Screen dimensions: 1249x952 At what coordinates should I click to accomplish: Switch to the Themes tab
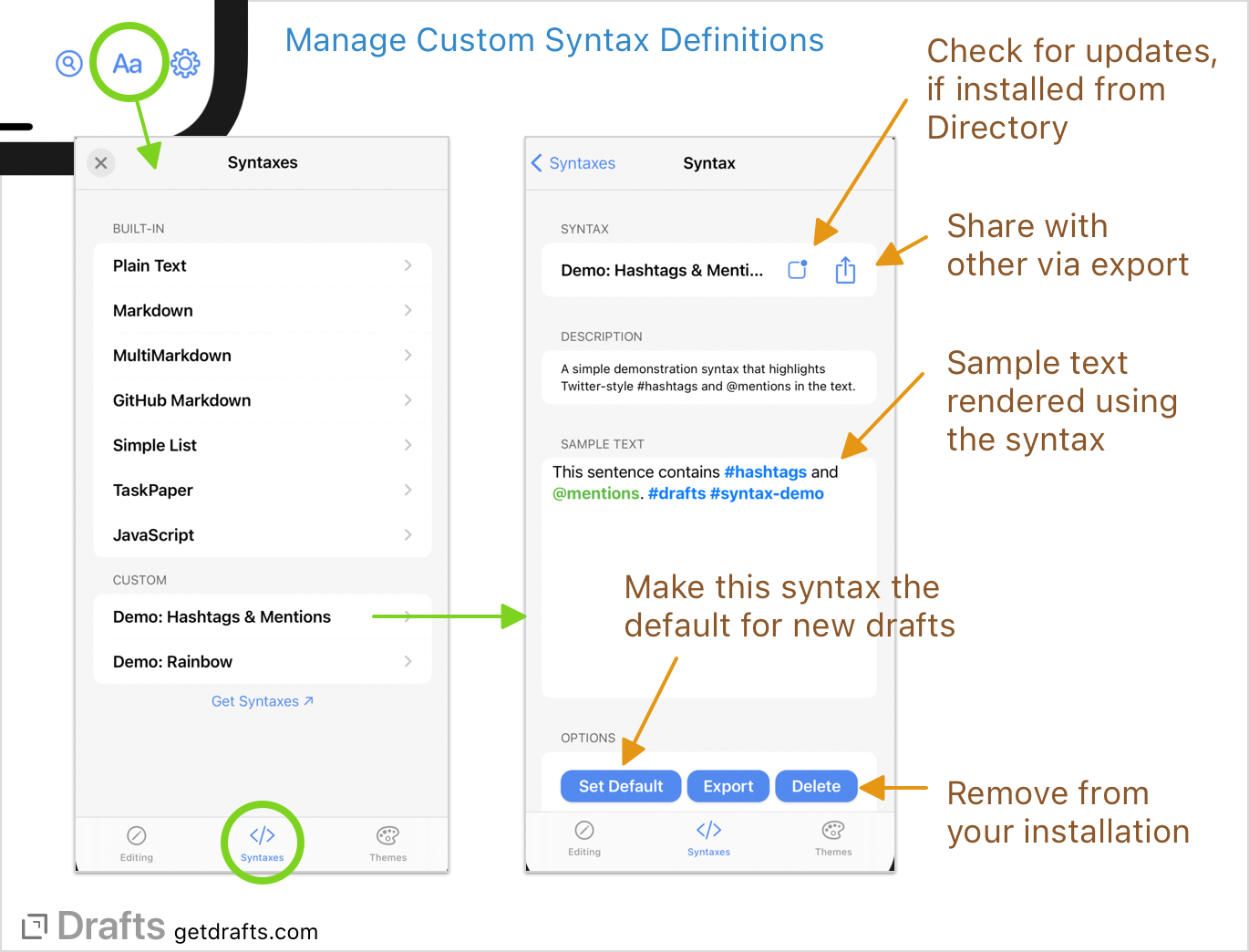point(387,843)
